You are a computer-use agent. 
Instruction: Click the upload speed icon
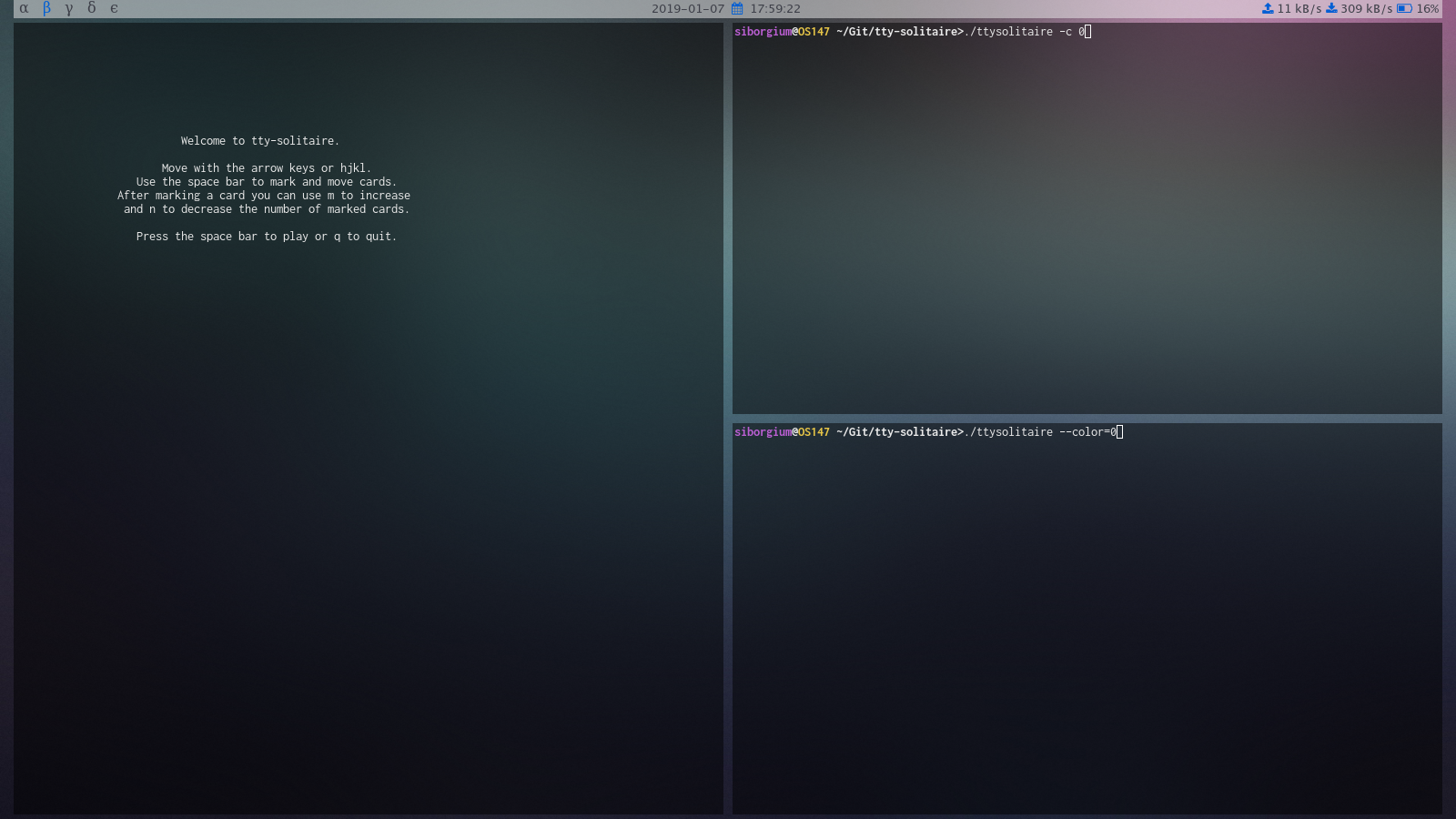[x=1268, y=8]
